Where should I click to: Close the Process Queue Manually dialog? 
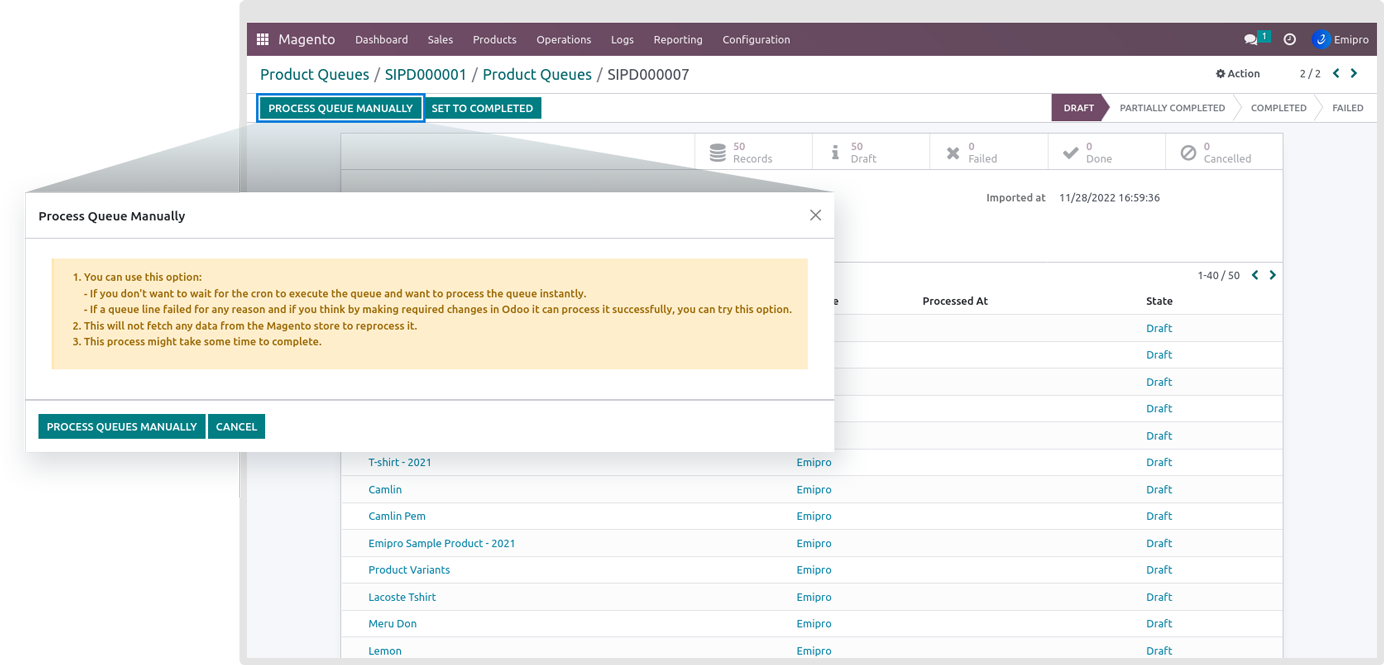[815, 215]
